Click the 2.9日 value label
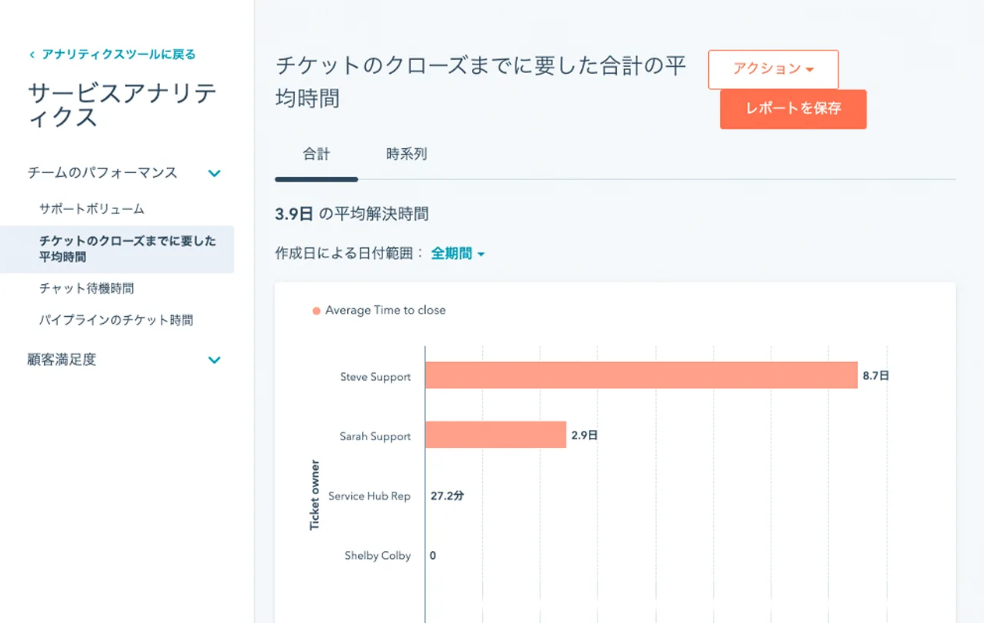 click(584, 435)
